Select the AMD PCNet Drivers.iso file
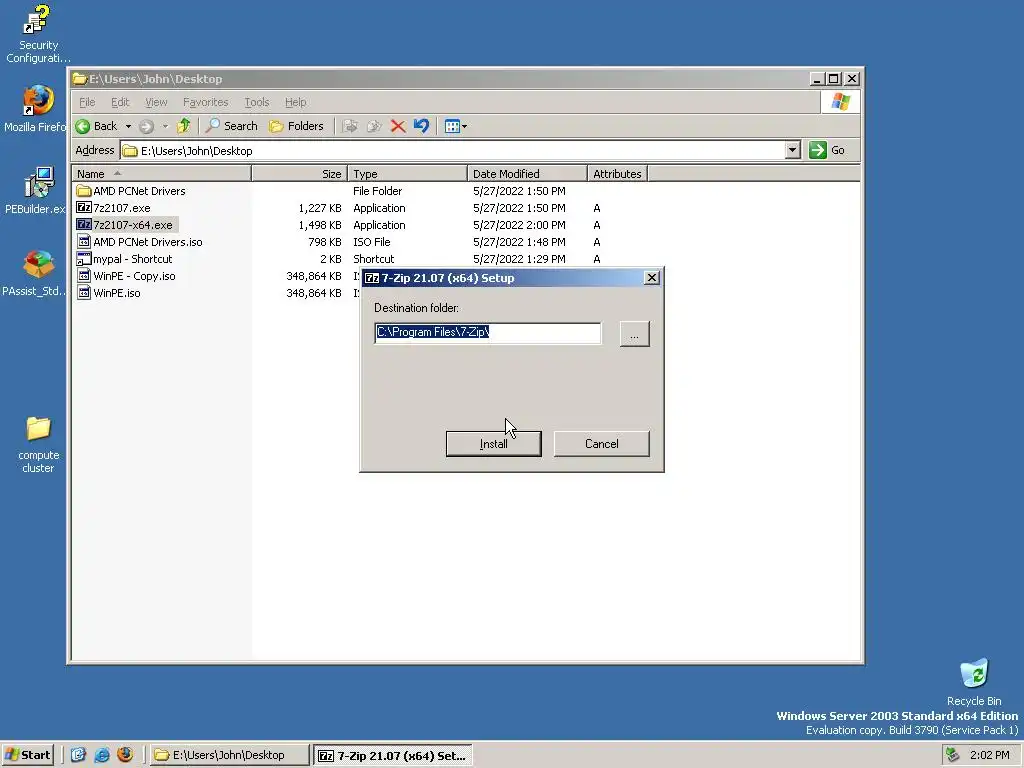This screenshot has height=768, width=1024. [140, 242]
